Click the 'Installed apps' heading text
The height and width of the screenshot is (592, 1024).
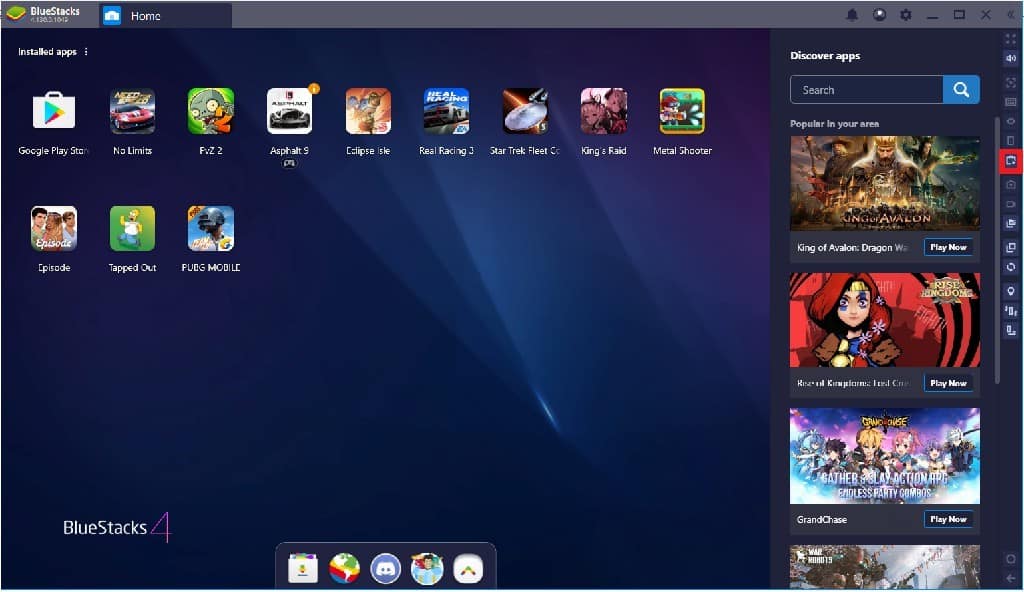click(47, 52)
